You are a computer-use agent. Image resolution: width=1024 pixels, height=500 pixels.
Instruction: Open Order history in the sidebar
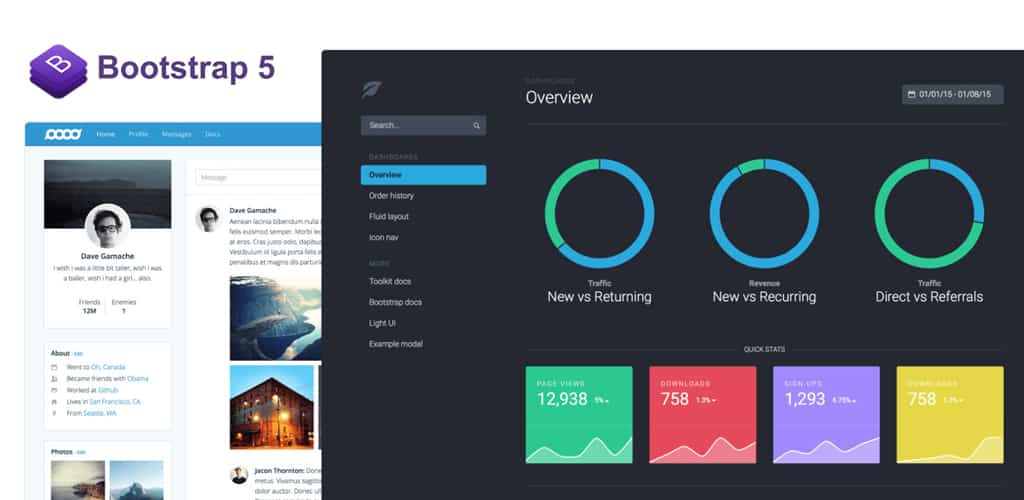[x=391, y=196]
